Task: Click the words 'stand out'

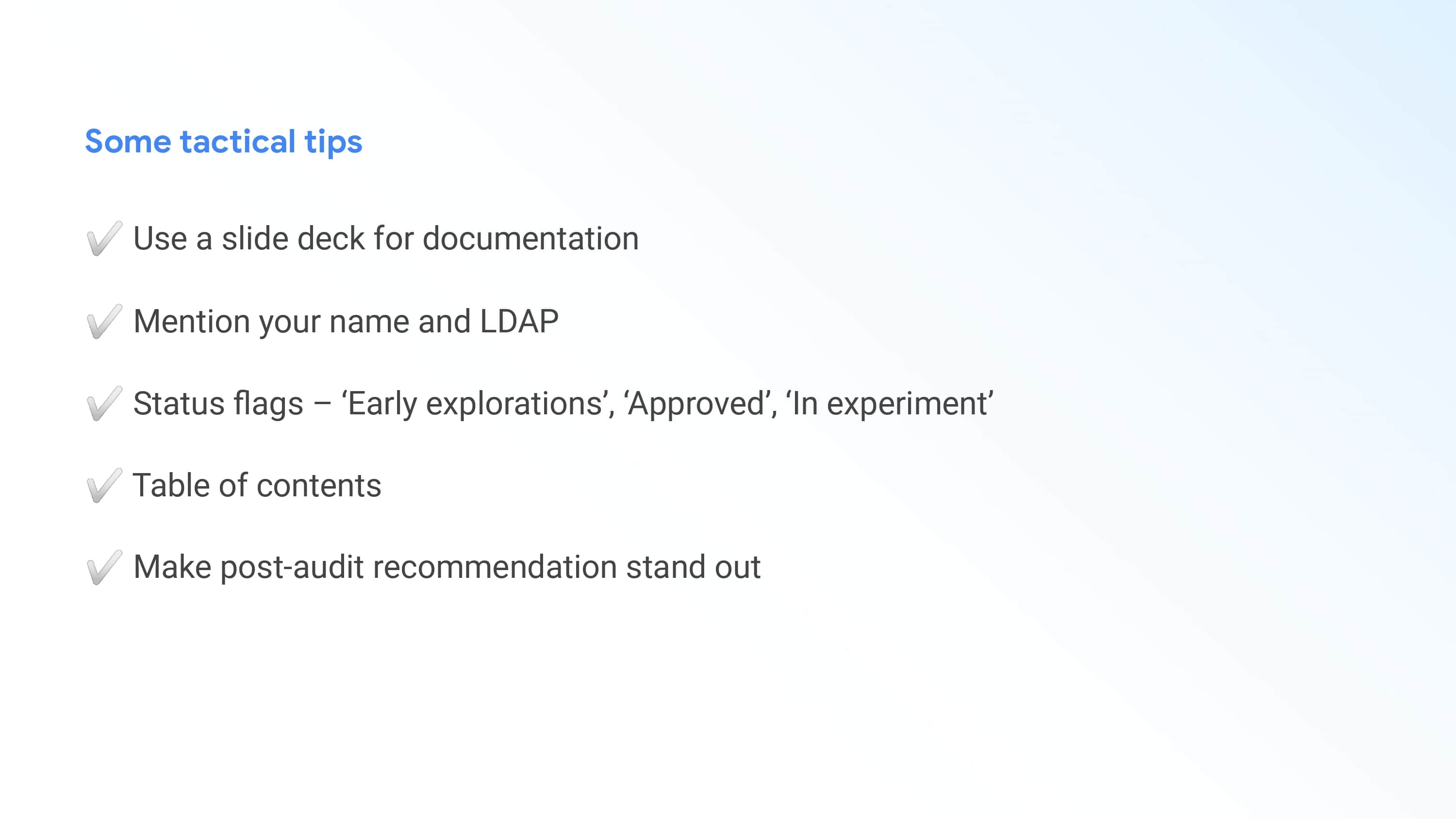Action: (x=693, y=568)
